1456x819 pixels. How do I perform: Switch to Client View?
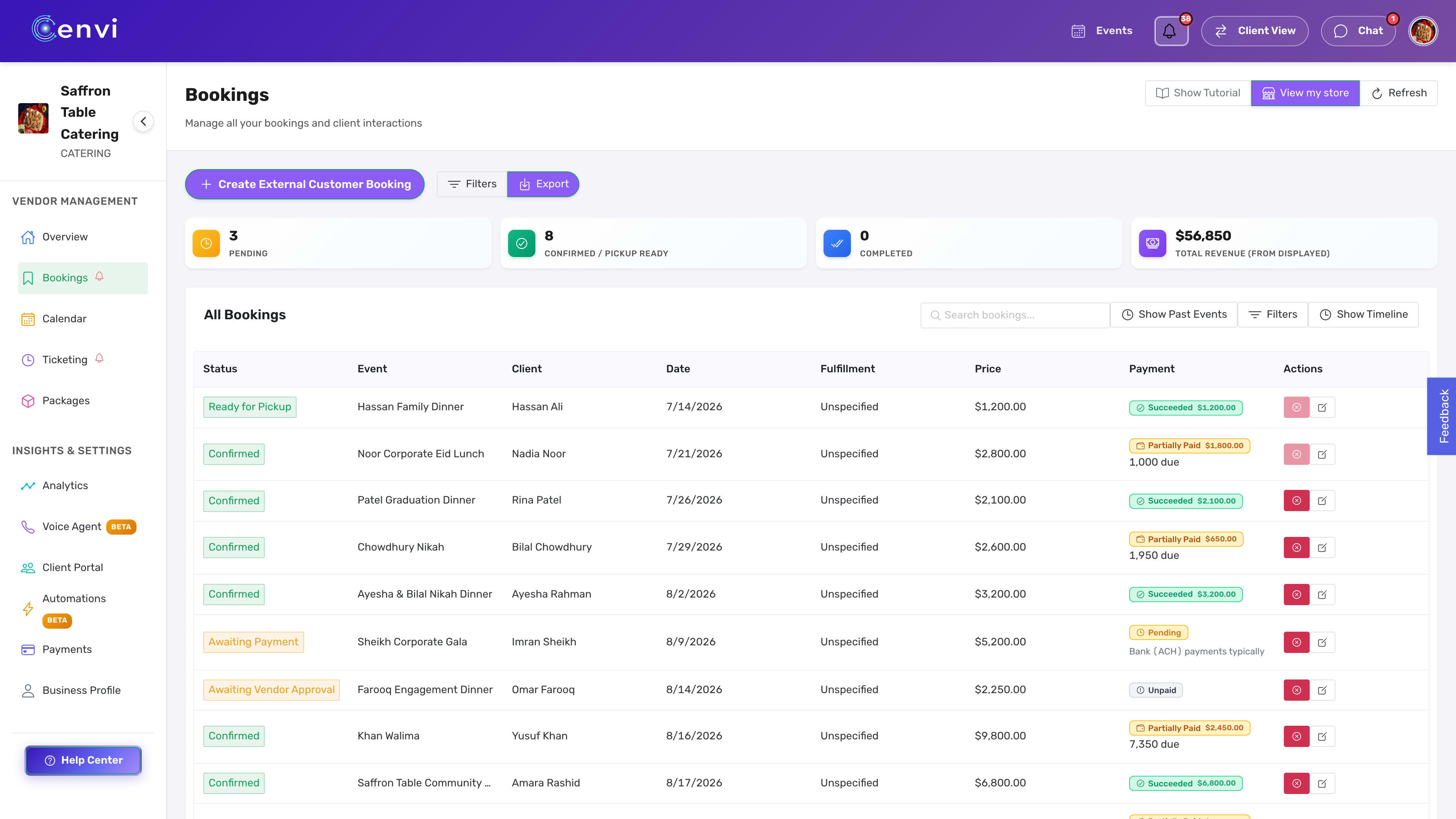click(1255, 31)
